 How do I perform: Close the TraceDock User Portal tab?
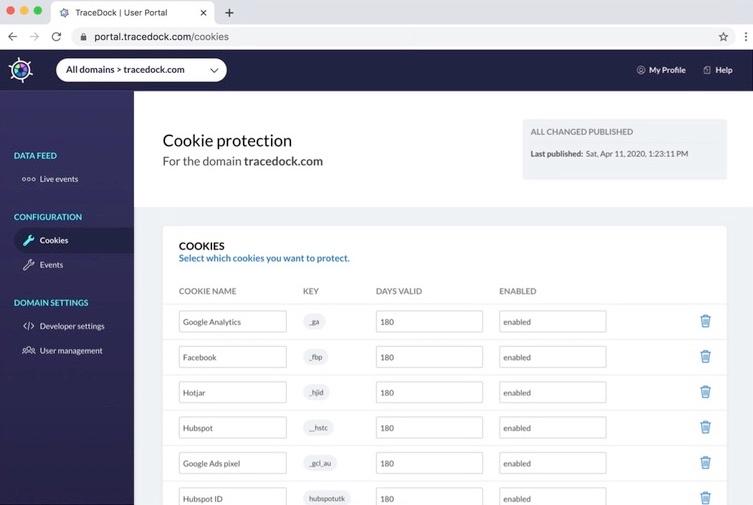203,13
